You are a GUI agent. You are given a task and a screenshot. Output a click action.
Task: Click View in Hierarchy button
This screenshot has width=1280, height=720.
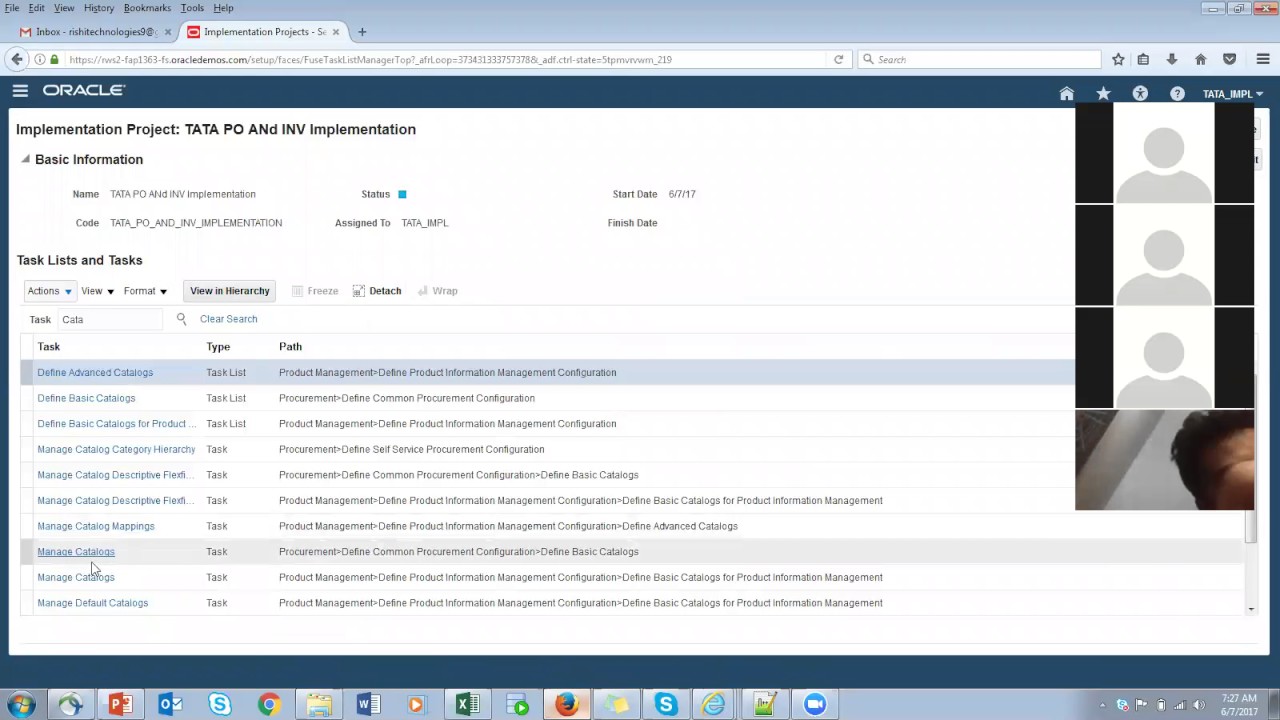click(230, 291)
